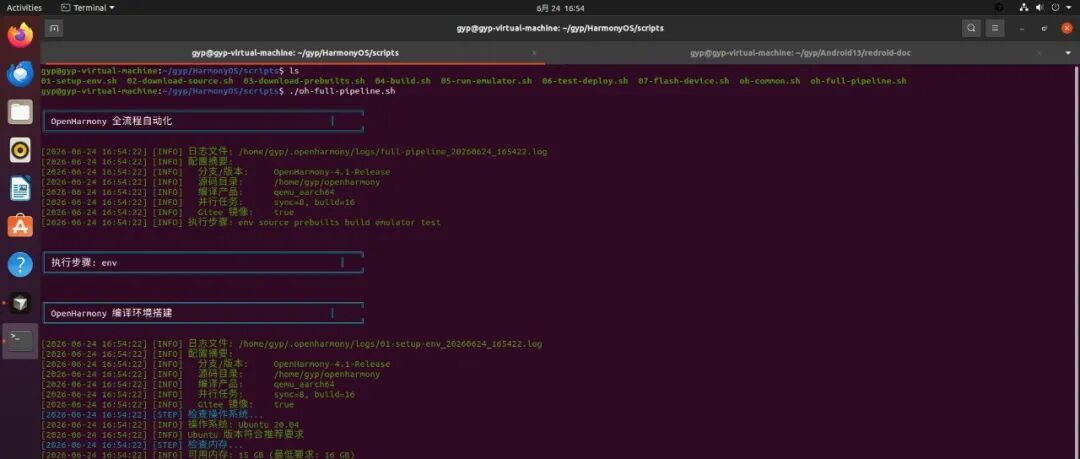Click 03-download-prebuilts.sh in the ls output
Screen dimensions: 1080x459
click(303, 81)
